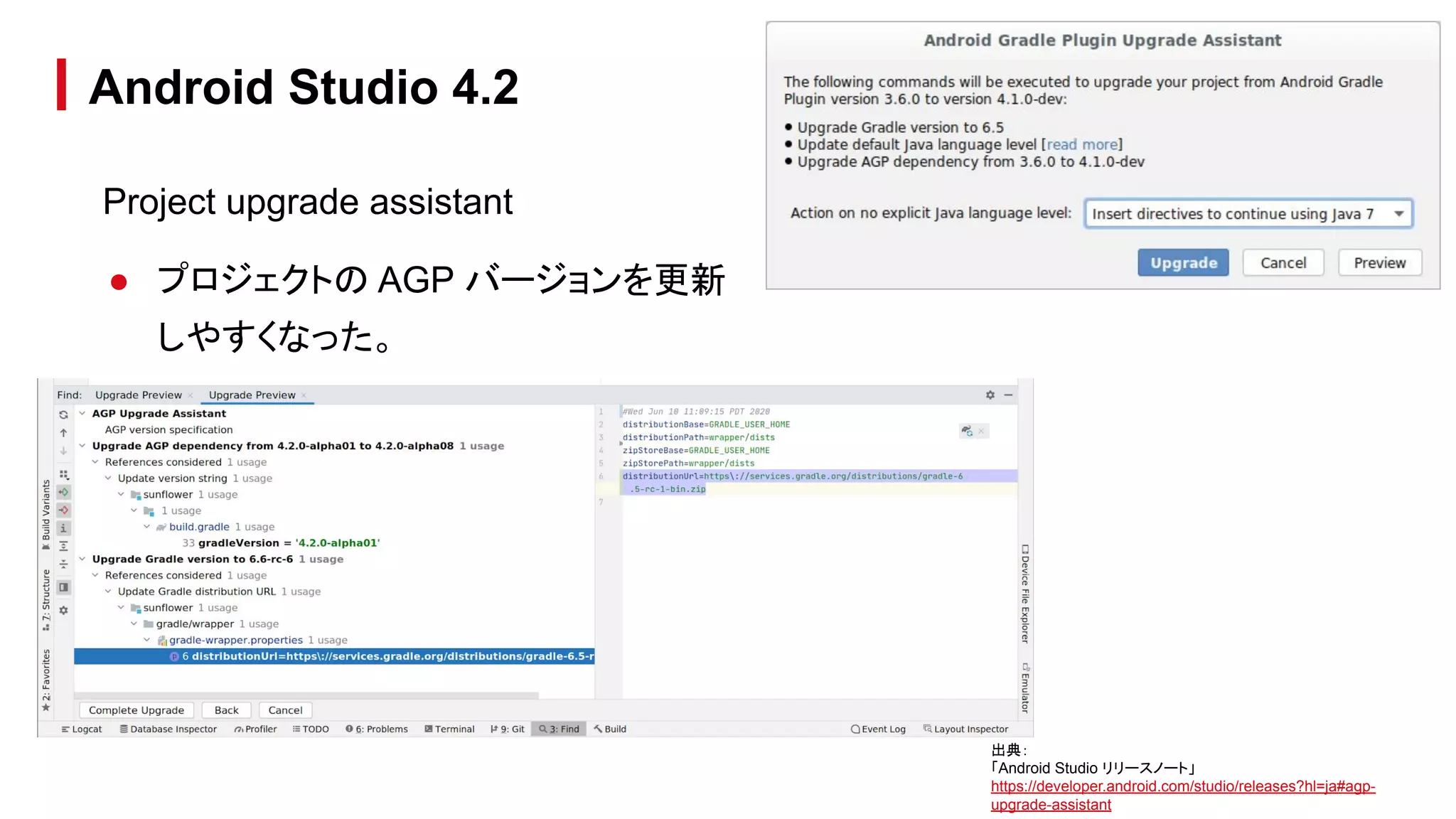Open the Group By options icon
Viewport: 1456px width, 819px height.
[63, 474]
